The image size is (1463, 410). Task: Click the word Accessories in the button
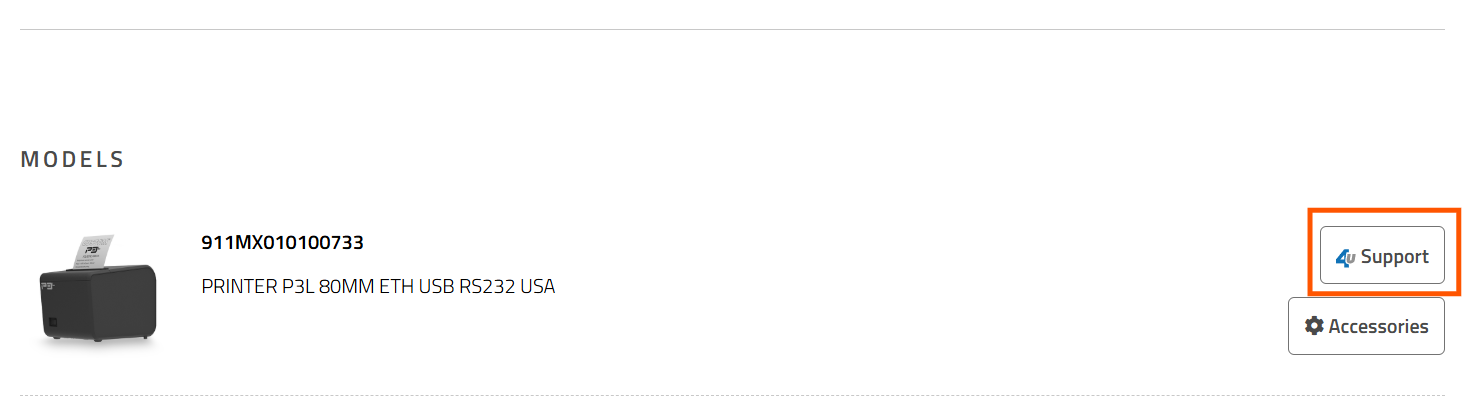1378,326
